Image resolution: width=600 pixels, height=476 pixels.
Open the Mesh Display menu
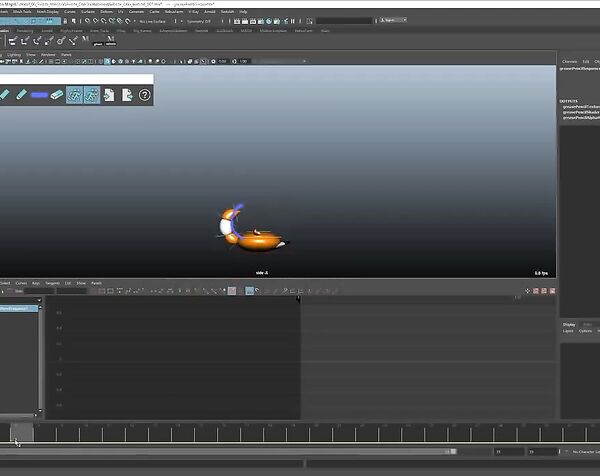[48, 12]
